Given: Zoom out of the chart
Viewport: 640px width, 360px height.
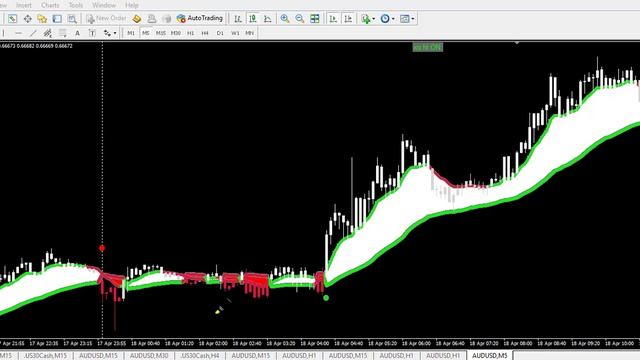Looking at the screenshot, I should point(300,18).
